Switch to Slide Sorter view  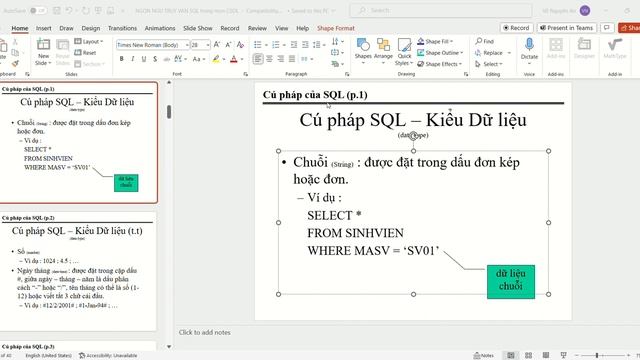528,356
